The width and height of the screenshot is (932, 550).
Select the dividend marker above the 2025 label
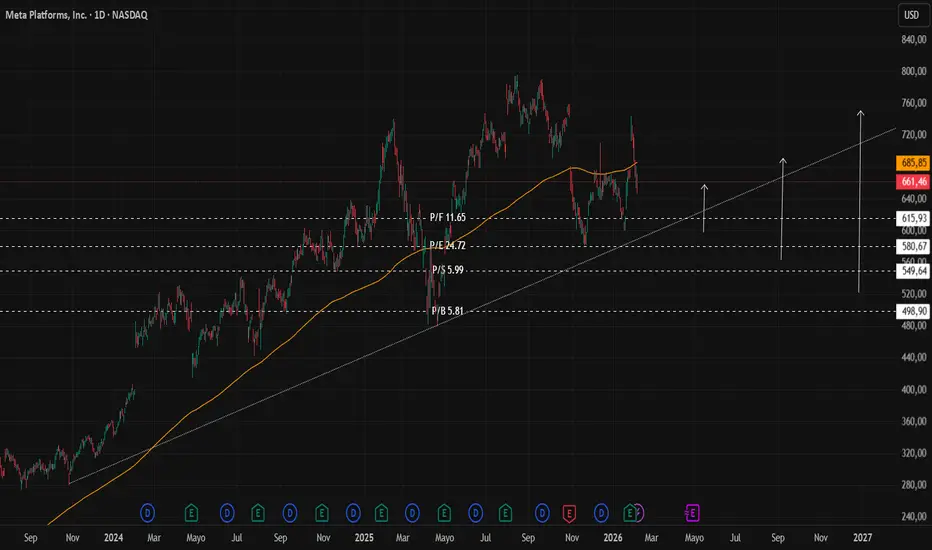coord(353,513)
